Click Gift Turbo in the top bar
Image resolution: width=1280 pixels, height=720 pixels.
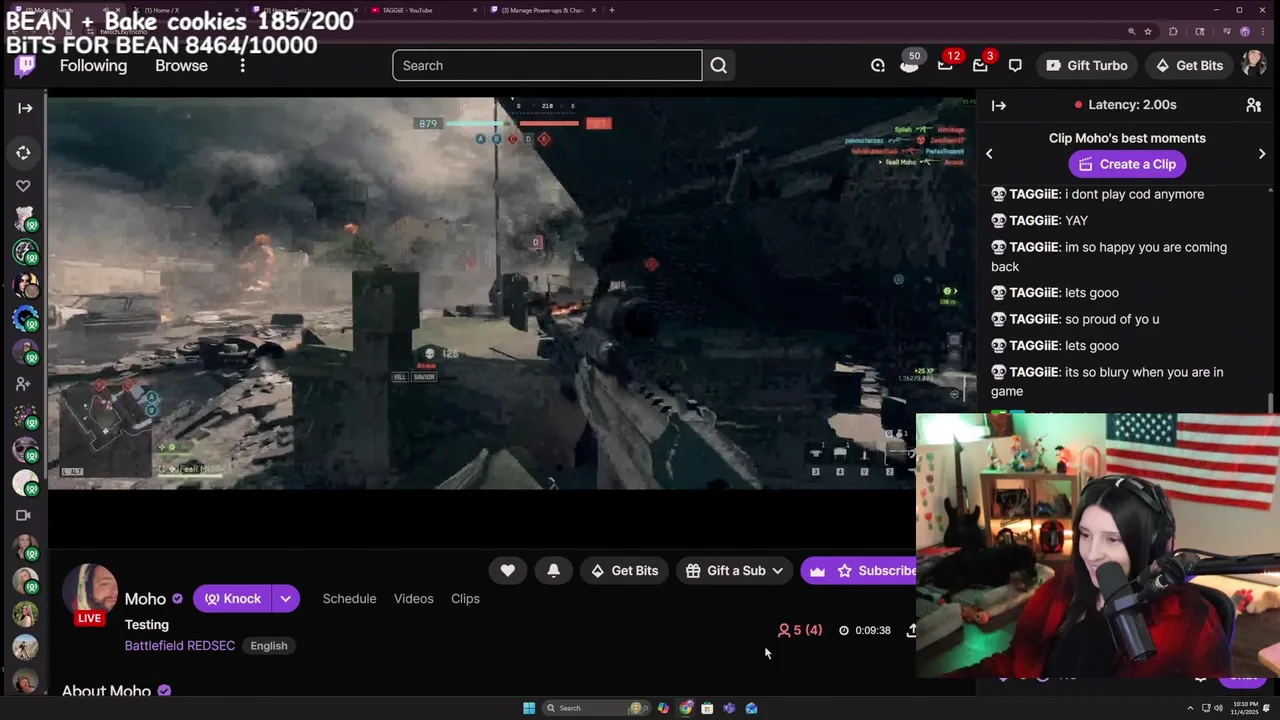coord(1086,66)
